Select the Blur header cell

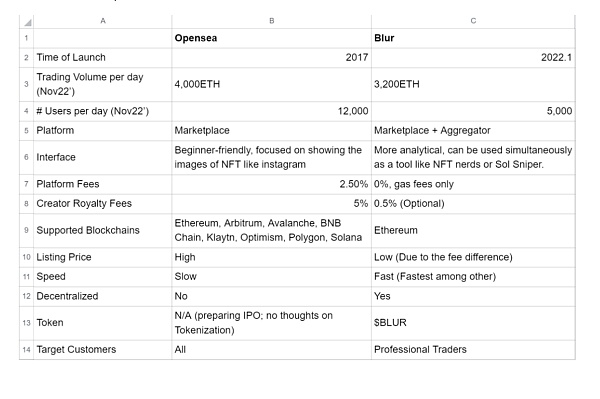[473, 38]
